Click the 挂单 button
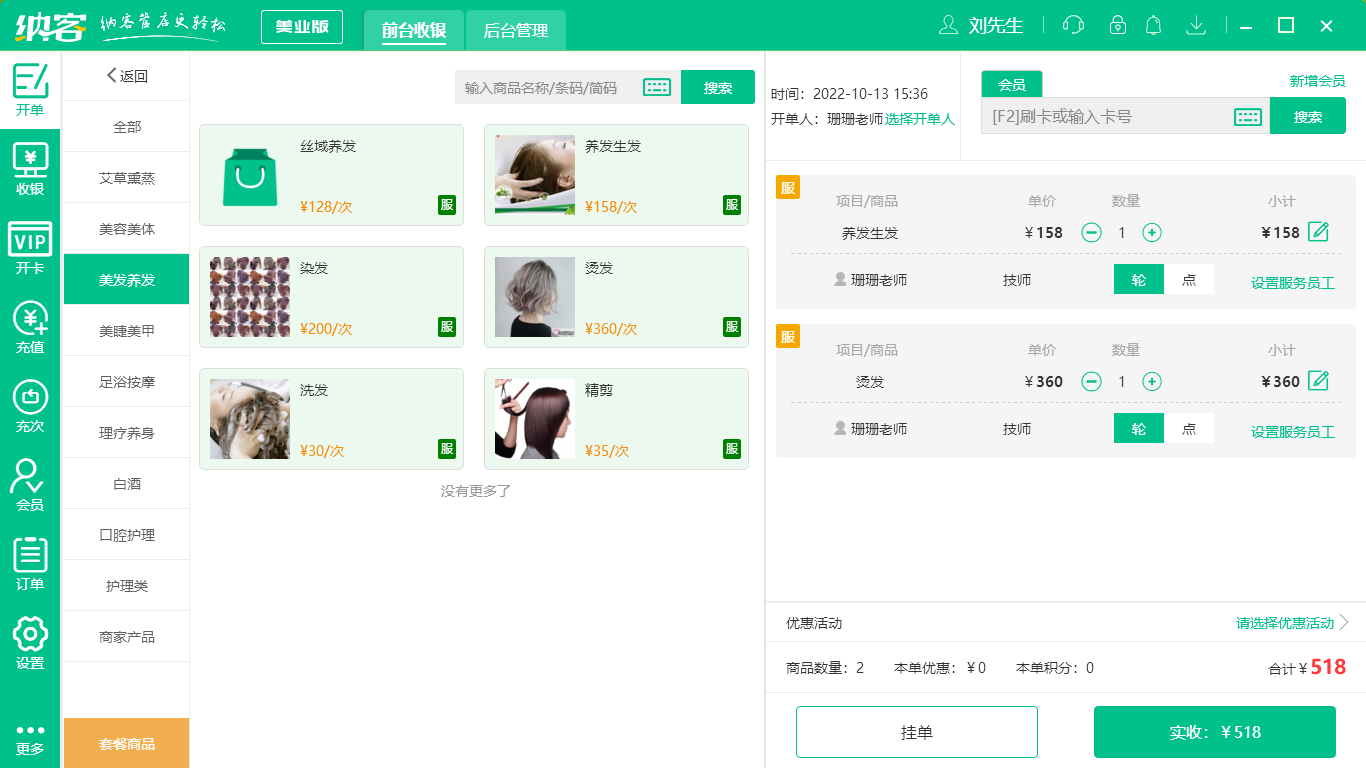The image size is (1366, 768). (917, 731)
